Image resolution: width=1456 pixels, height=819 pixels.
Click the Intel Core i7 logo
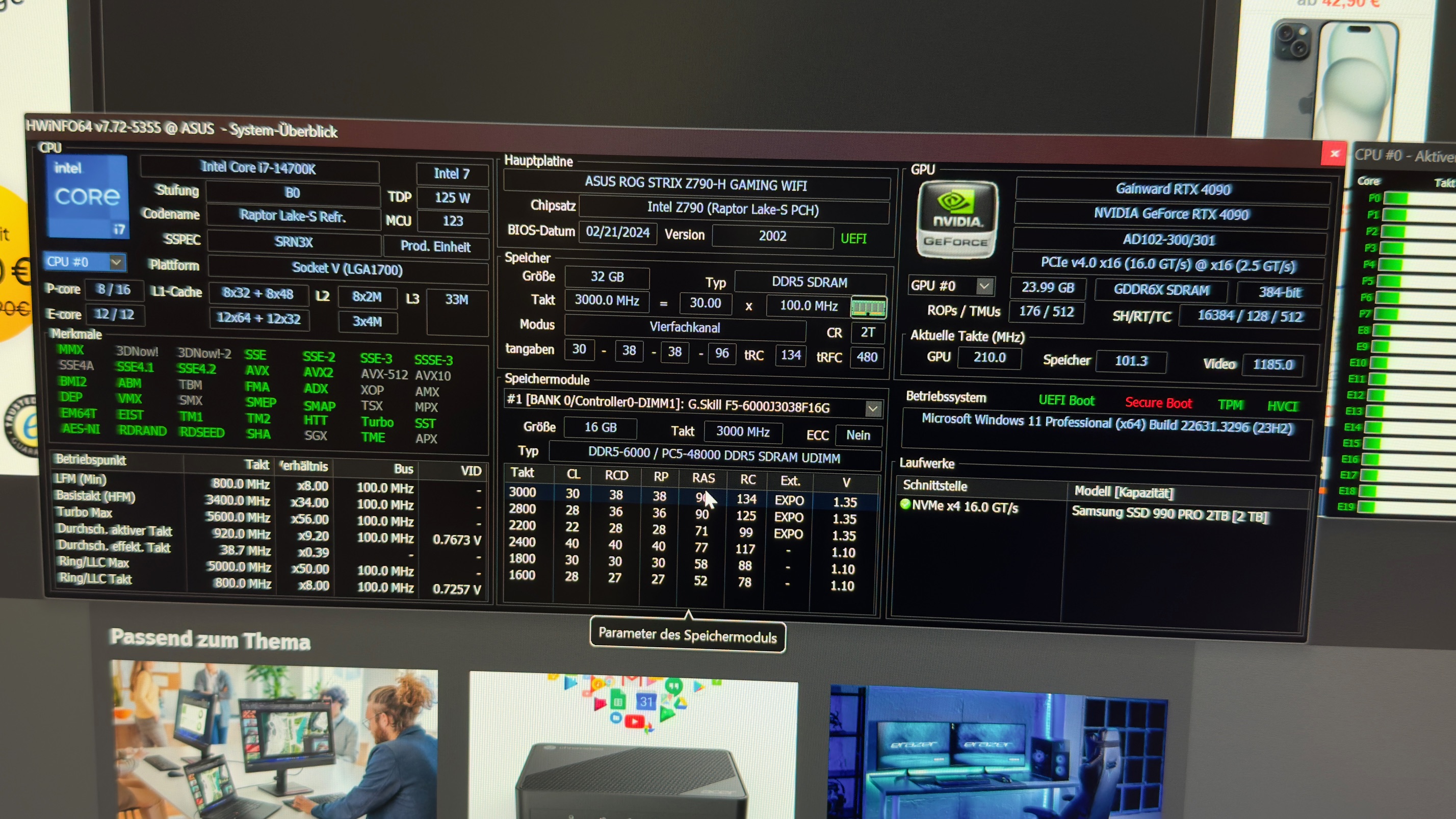pyautogui.click(x=87, y=196)
